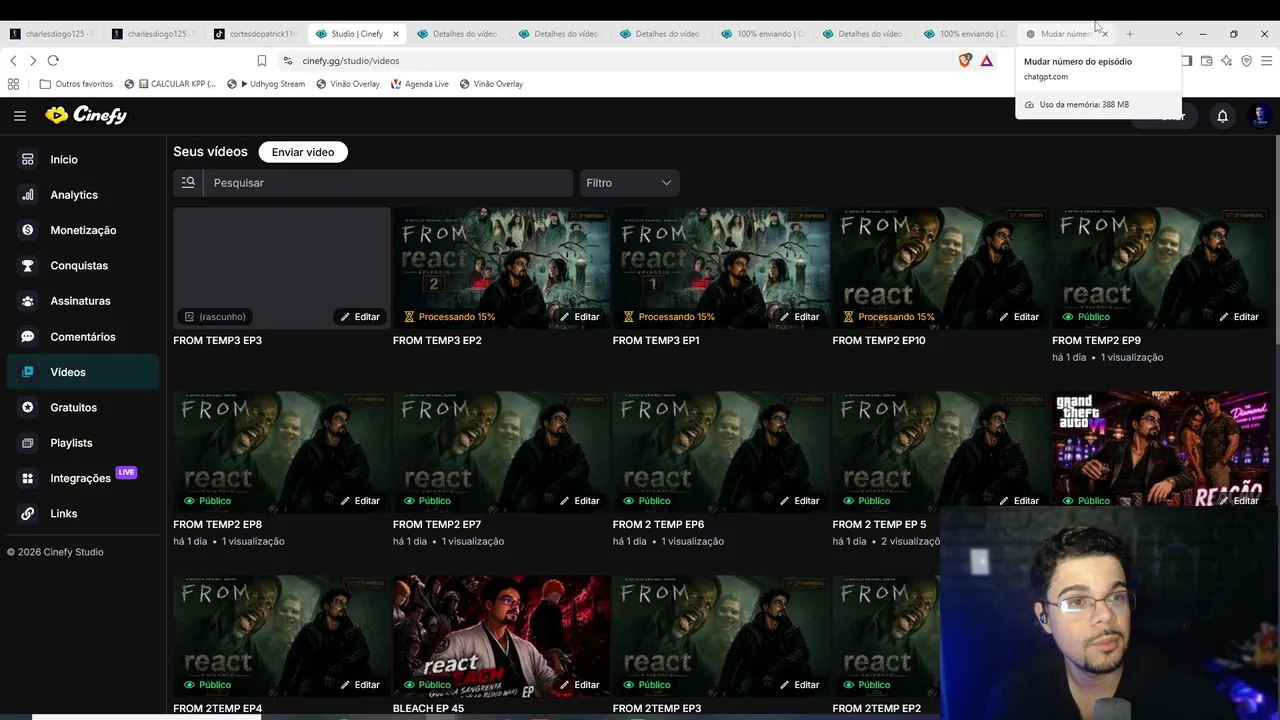
Task: Reload the Cinefy Studio page
Action: coord(53,61)
